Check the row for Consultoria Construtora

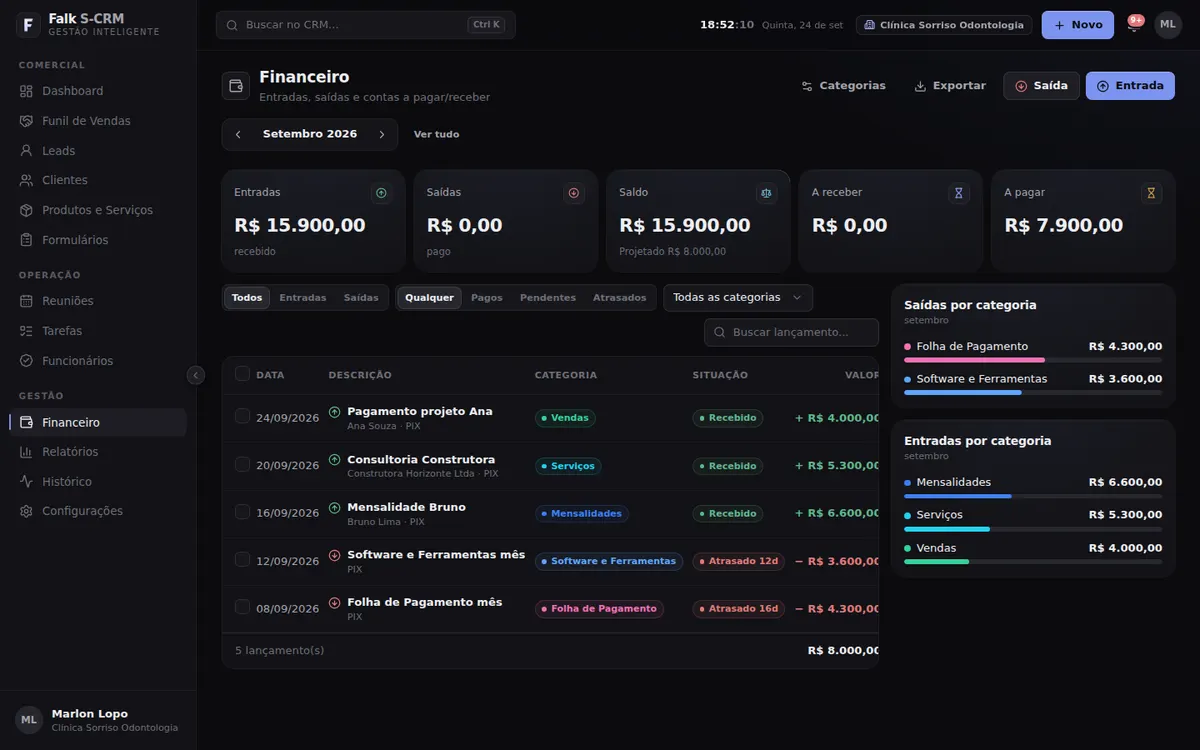pos(242,464)
